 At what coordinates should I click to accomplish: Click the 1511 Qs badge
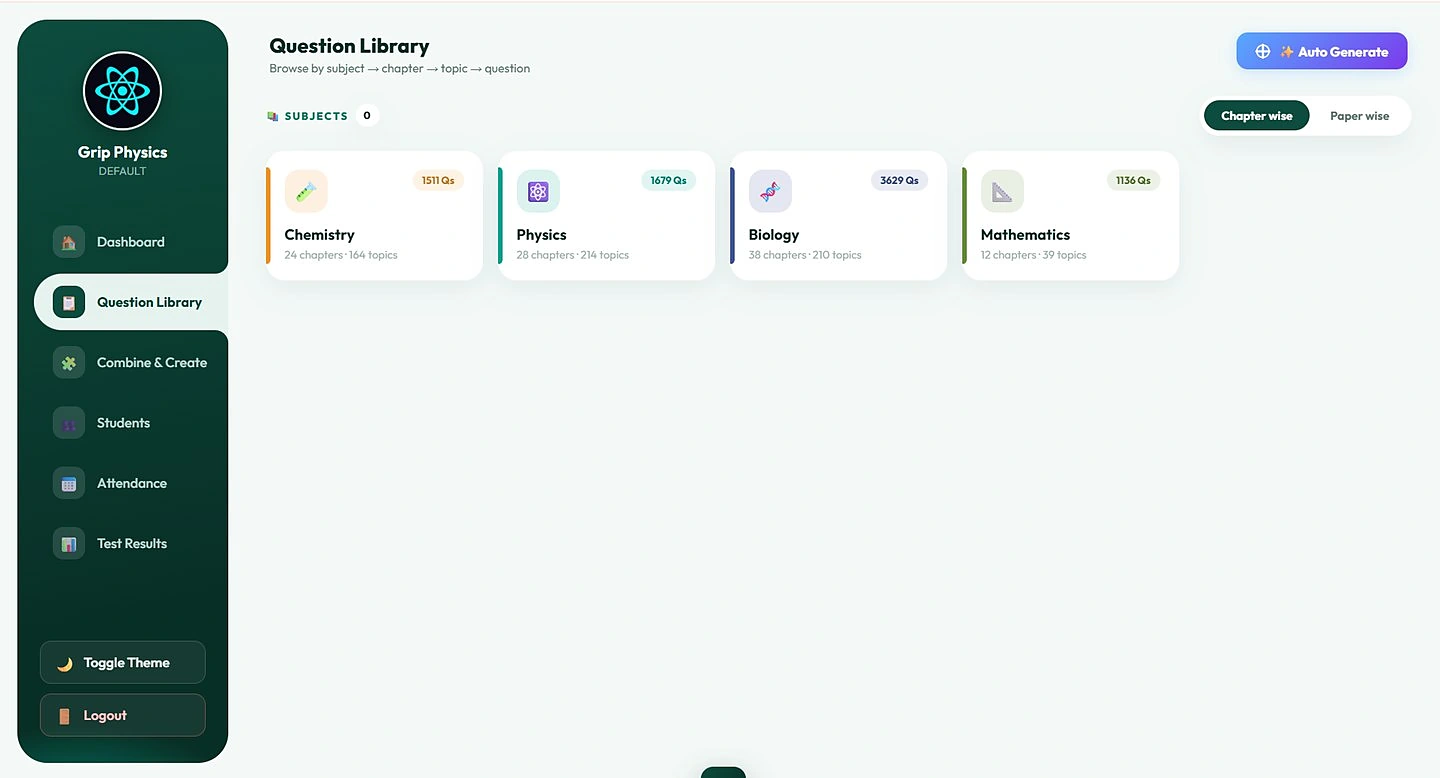[x=438, y=181]
